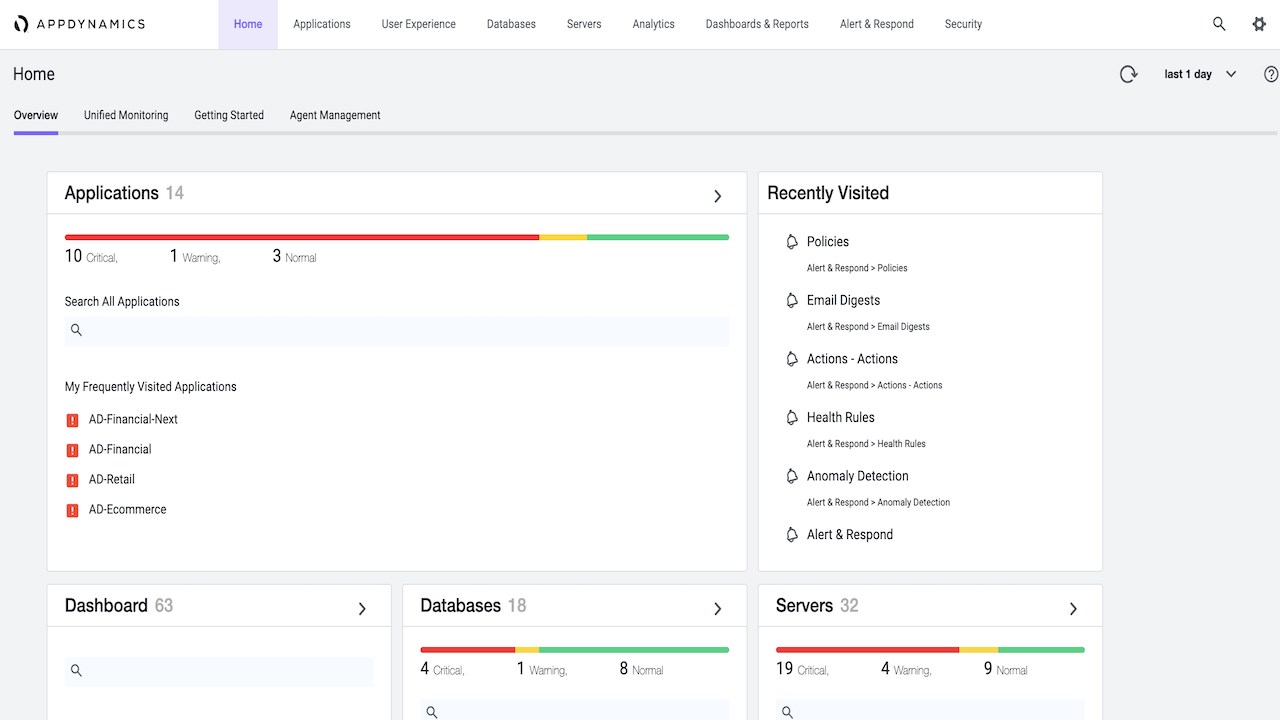Image resolution: width=1280 pixels, height=720 pixels.
Task: Click the bell icon beside Anomaly Detection
Action: [x=792, y=476]
